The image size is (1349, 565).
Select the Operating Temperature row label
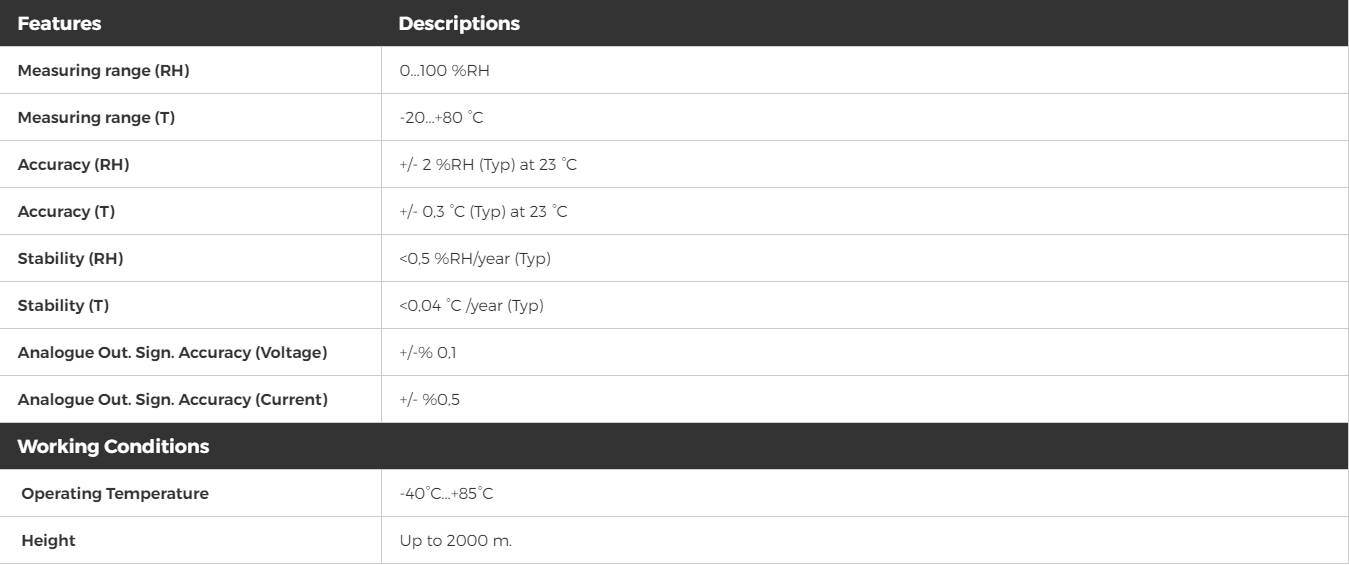(x=115, y=494)
